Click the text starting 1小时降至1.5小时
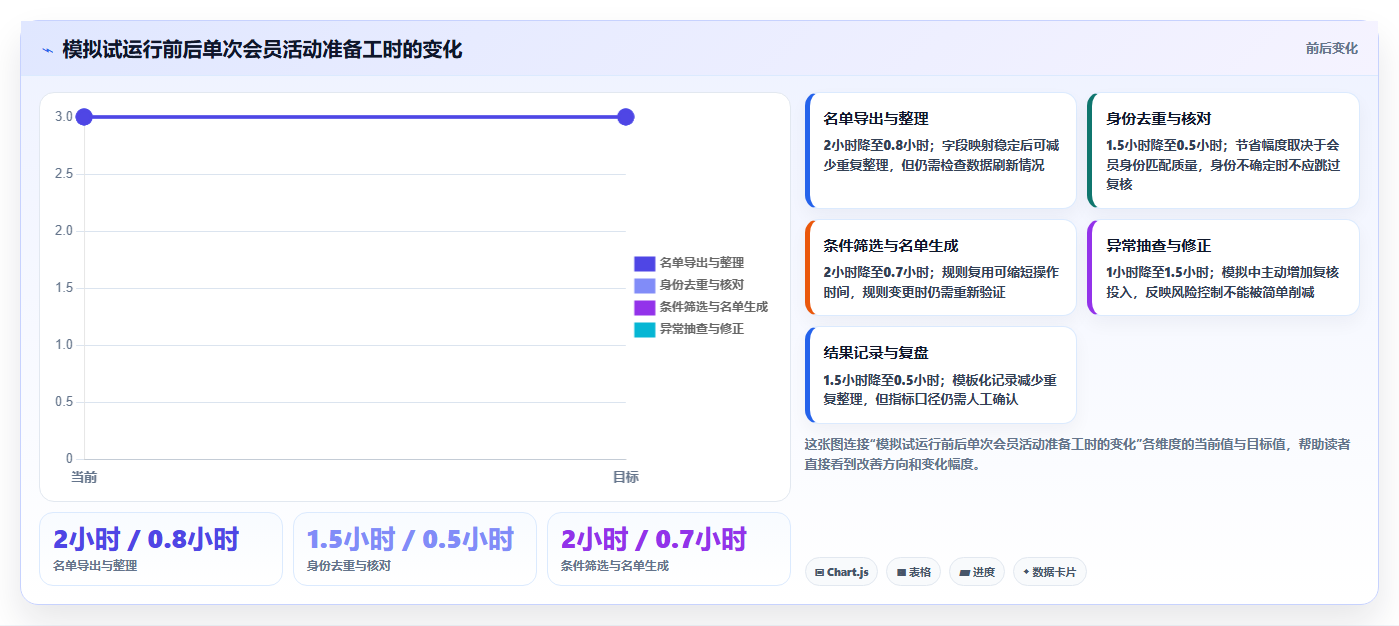Image resolution: width=1399 pixels, height=626 pixels. [1223, 282]
